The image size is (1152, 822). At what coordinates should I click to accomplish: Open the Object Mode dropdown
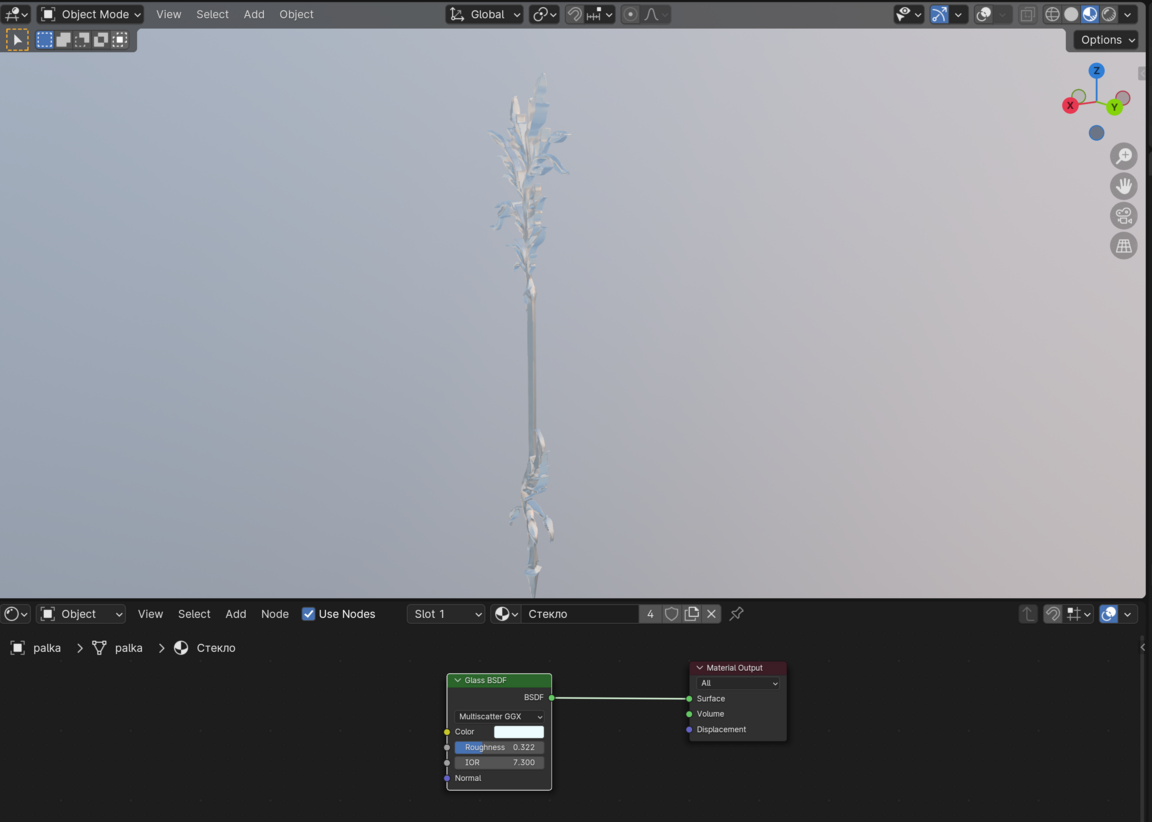click(90, 14)
